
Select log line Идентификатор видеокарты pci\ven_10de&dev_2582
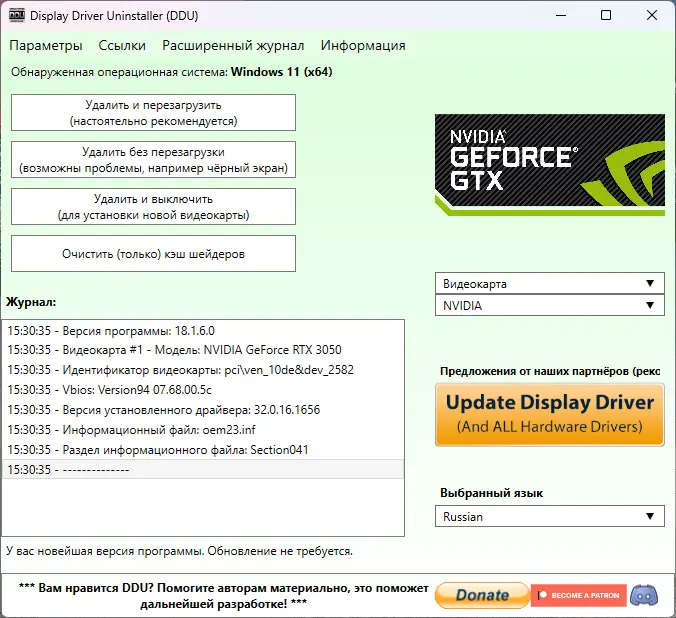(203, 370)
